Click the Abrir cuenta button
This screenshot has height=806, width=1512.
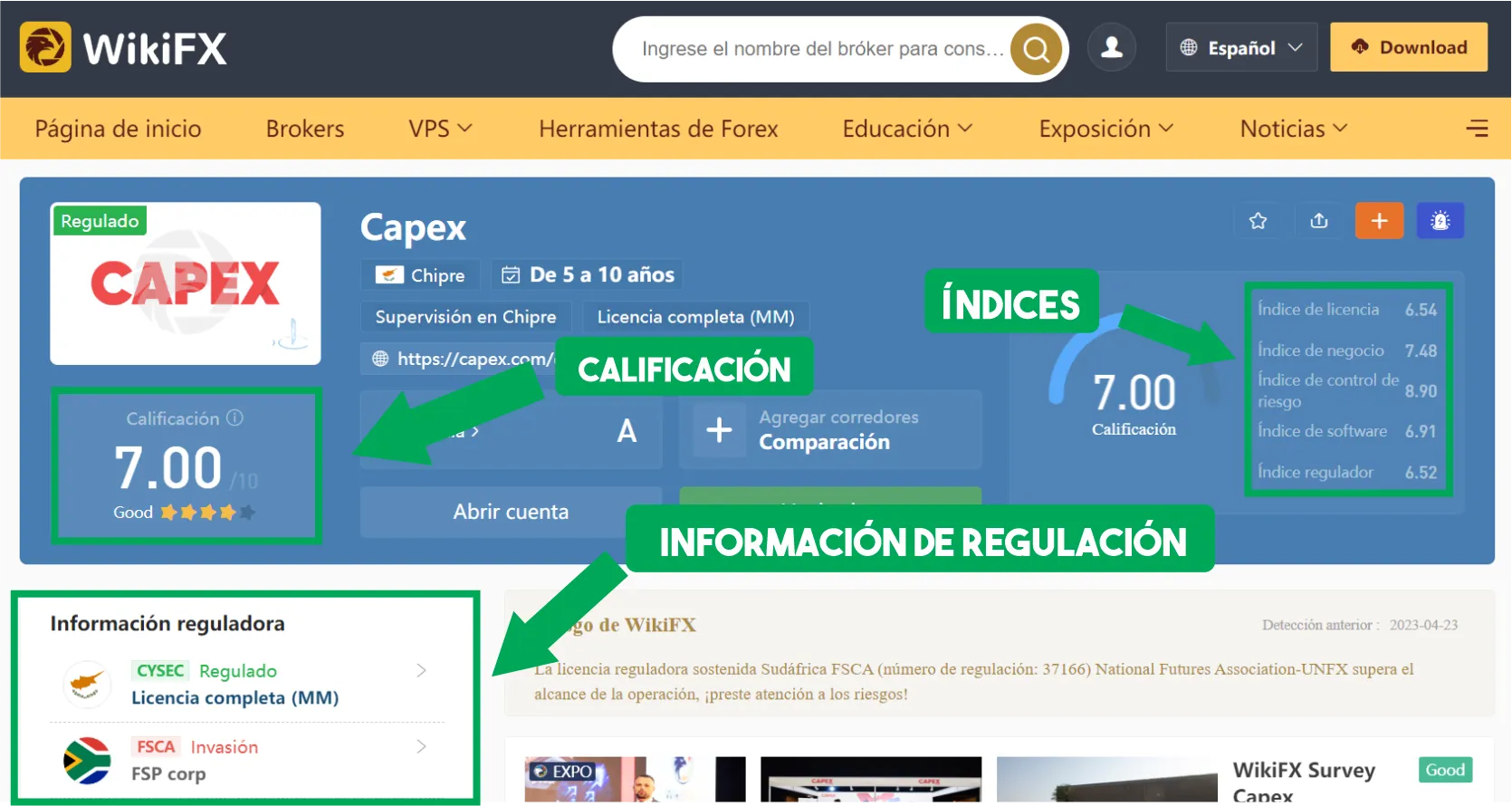(x=511, y=512)
